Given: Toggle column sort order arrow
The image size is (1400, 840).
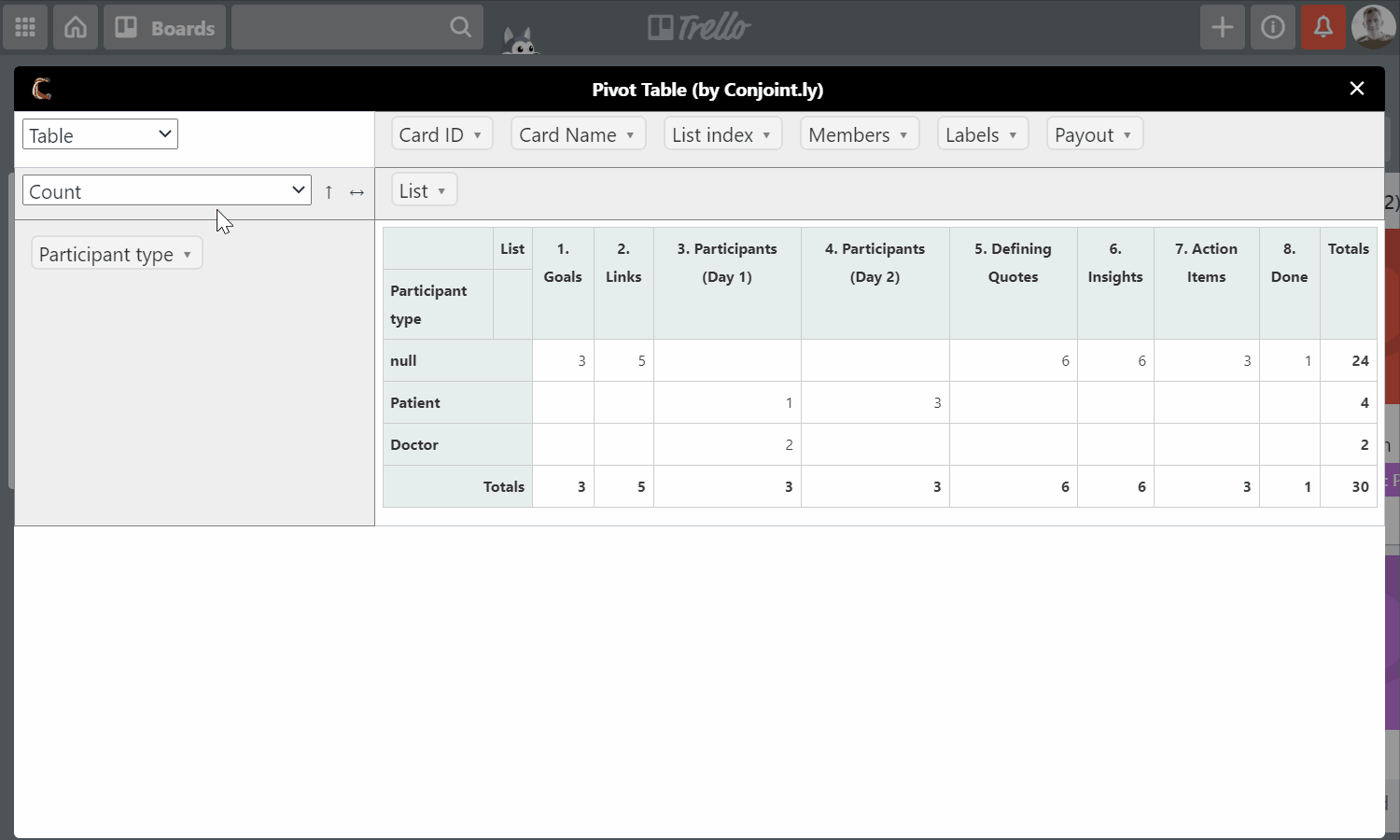Looking at the screenshot, I should click(x=357, y=191).
